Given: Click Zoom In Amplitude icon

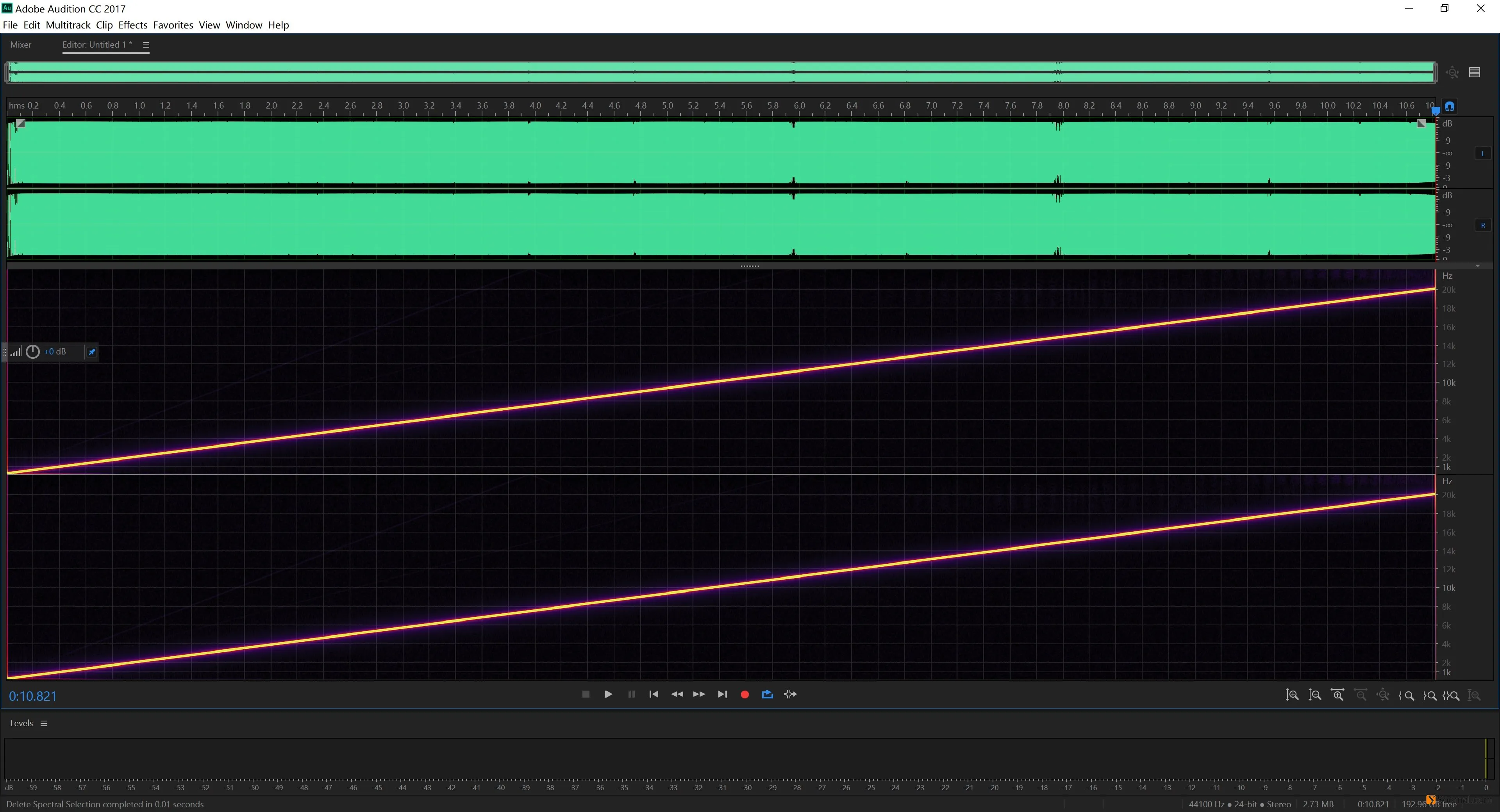Looking at the screenshot, I should coord(1292,695).
